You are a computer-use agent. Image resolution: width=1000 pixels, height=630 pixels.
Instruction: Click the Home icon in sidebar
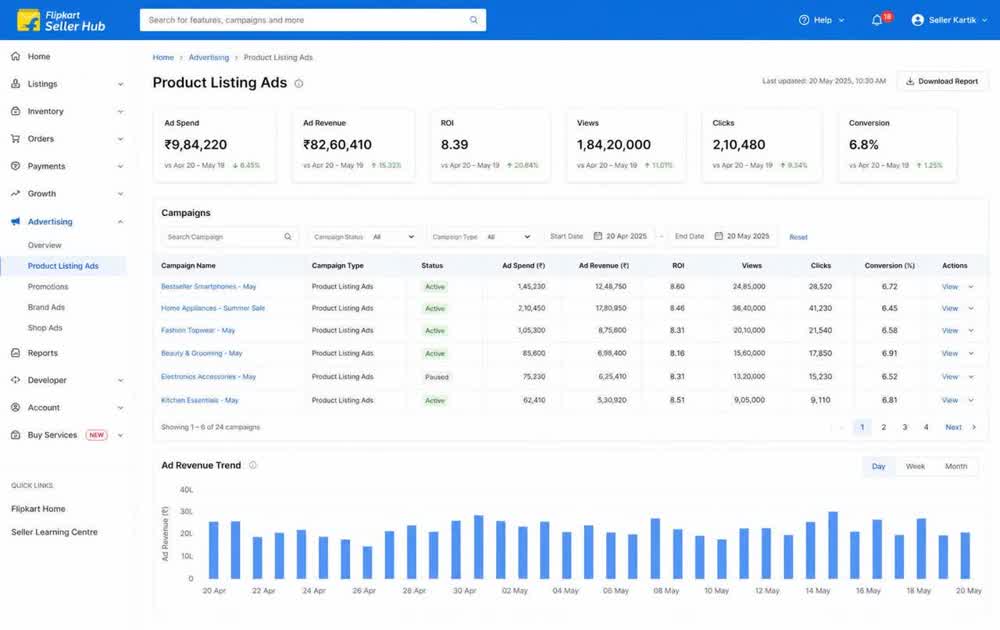point(15,56)
